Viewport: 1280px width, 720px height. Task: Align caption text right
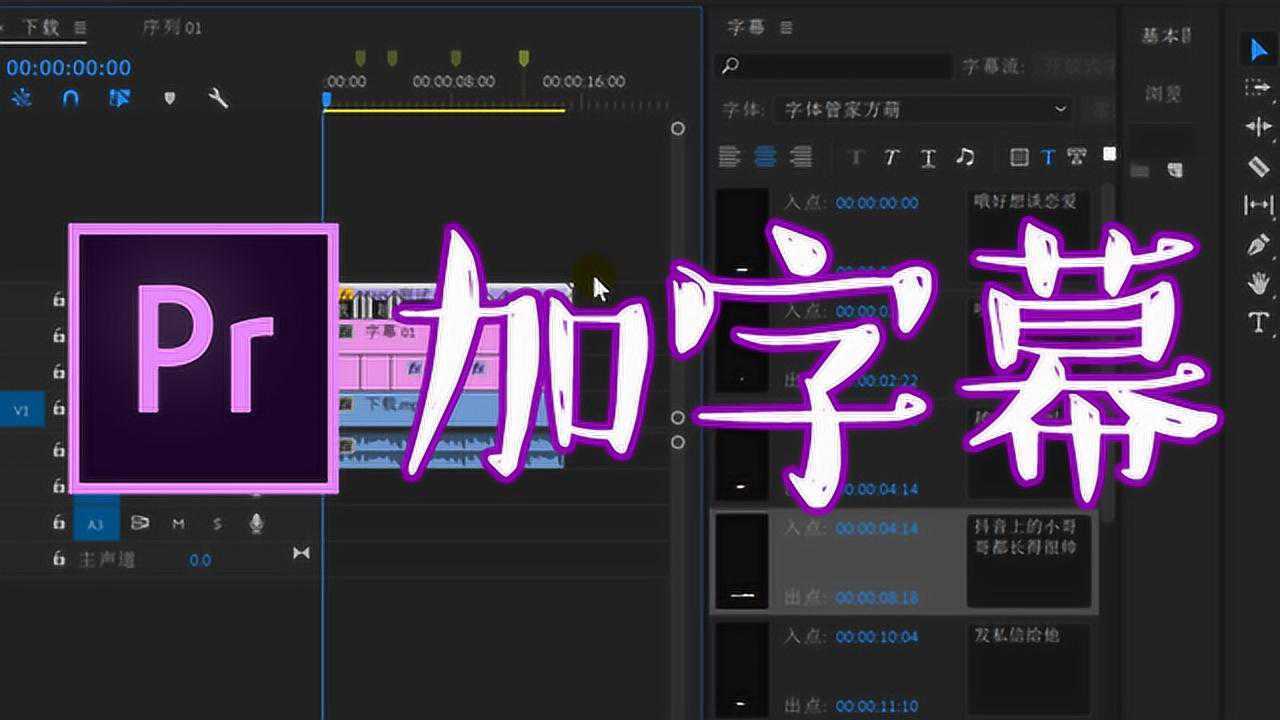tap(800, 156)
